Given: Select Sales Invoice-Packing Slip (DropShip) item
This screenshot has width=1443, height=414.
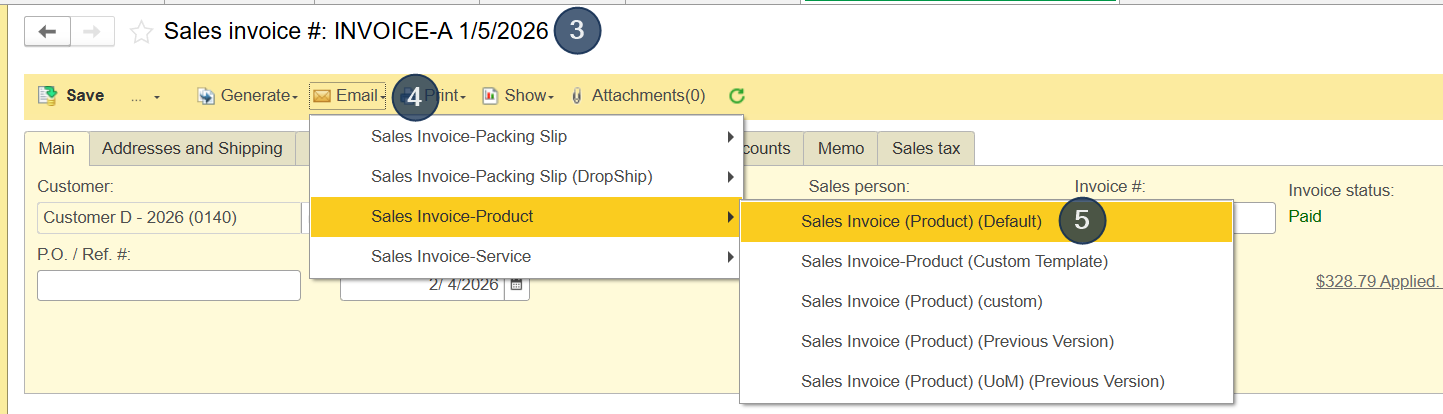Looking at the screenshot, I should (511, 176).
